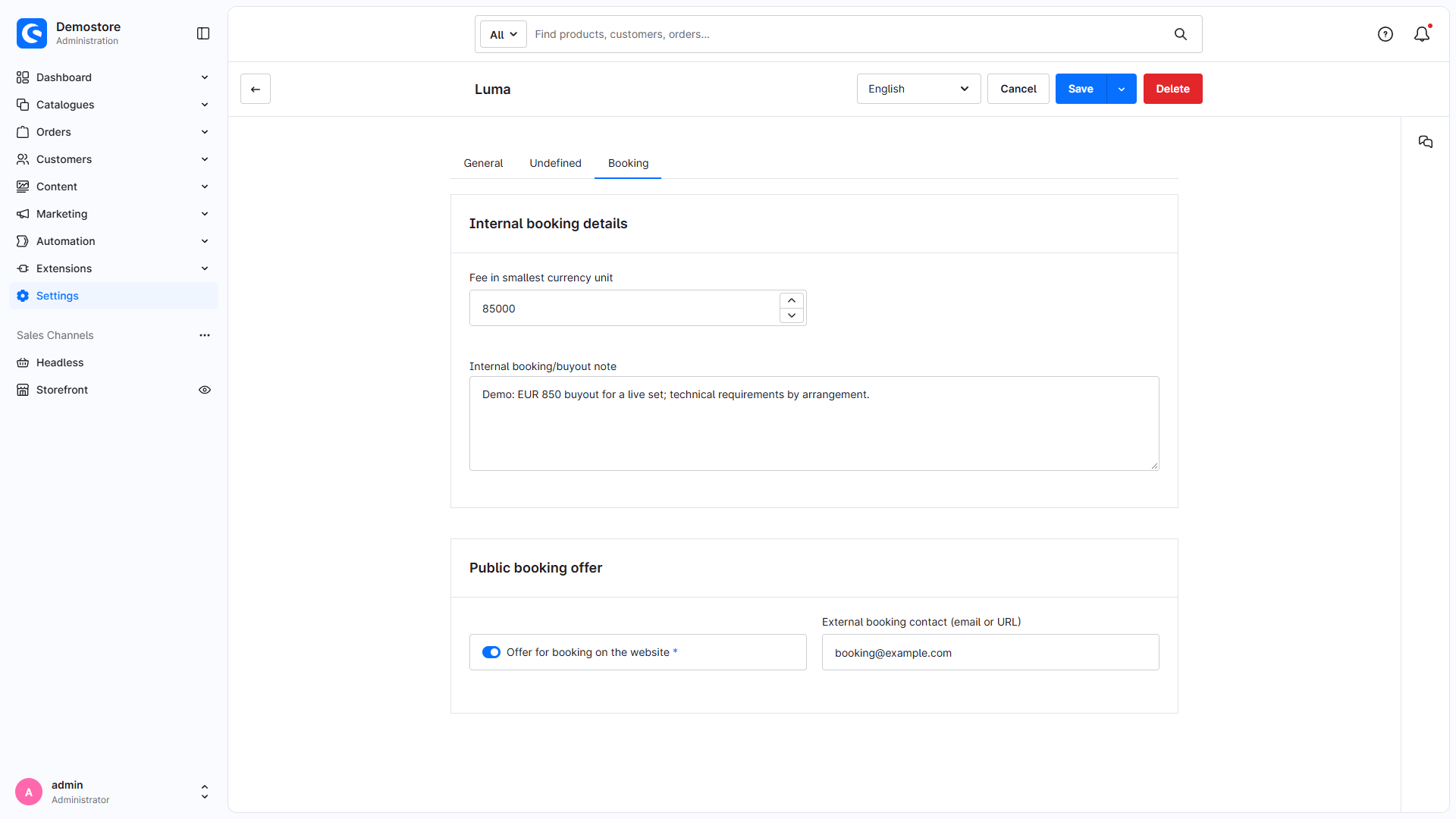Switch to the General tab
Viewport: 1456px width, 819px height.
tap(483, 163)
